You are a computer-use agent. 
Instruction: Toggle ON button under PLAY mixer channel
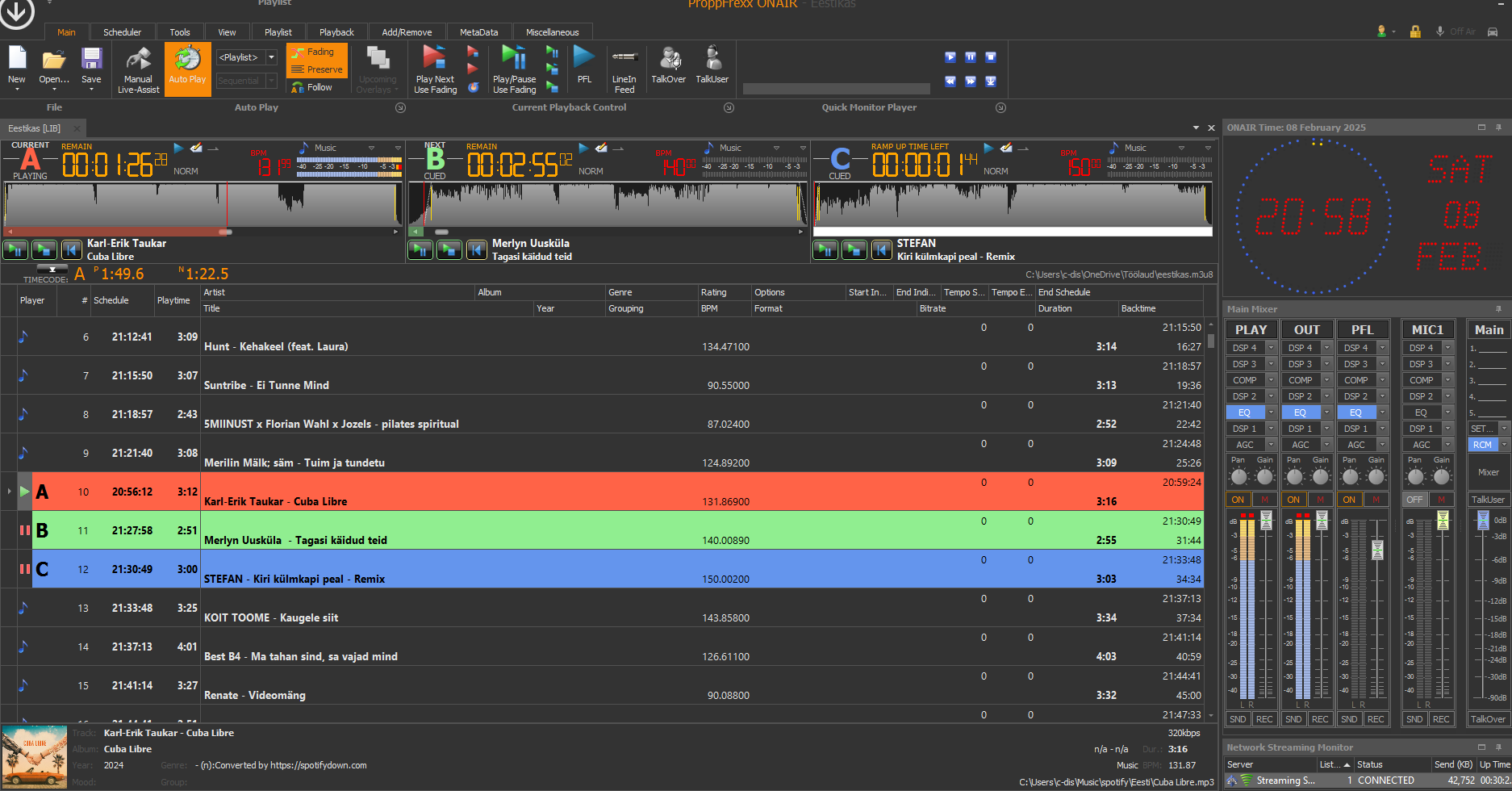pos(1238,500)
